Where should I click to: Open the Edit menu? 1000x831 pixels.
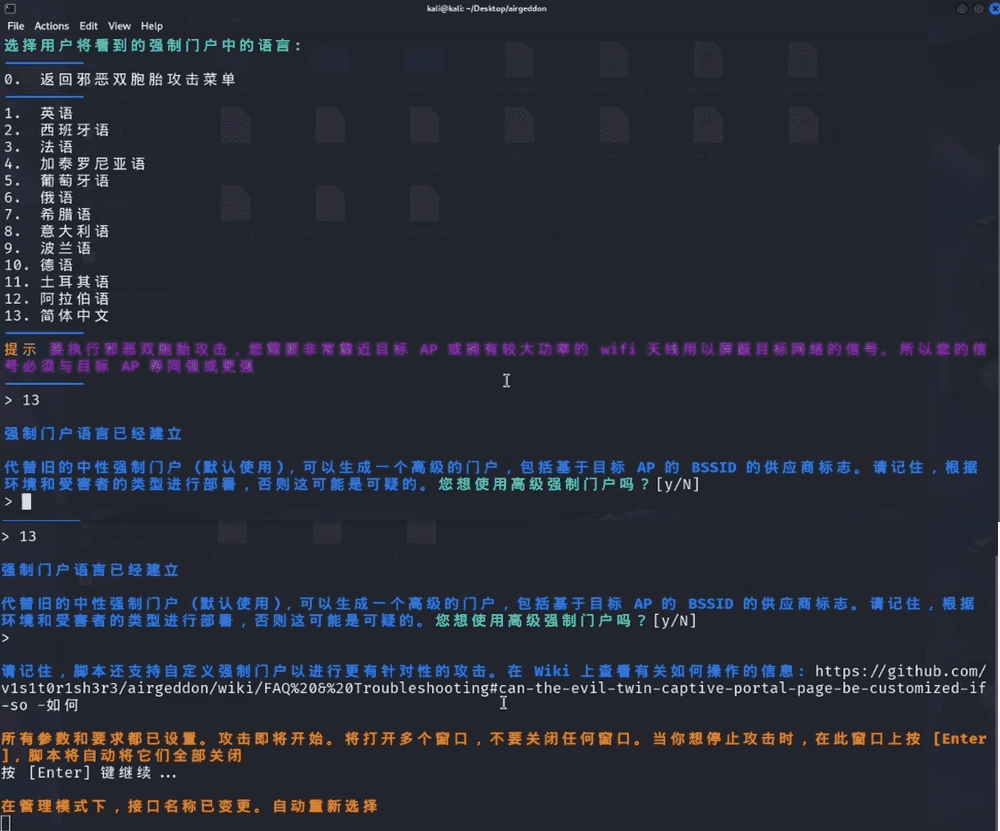click(89, 26)
